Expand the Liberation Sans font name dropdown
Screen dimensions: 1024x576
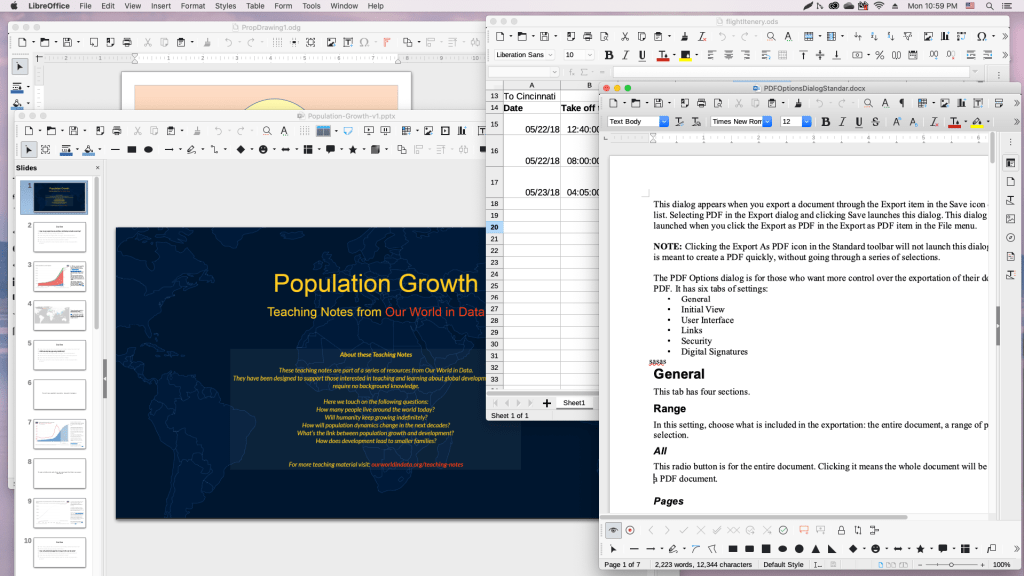(x=550, y=55)
